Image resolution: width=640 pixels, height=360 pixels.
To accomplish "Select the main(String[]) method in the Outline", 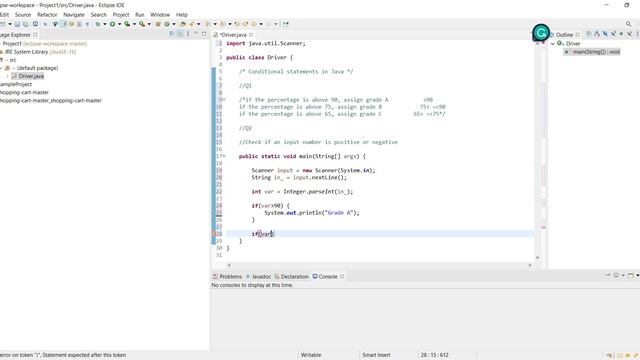I will point(593,52).
